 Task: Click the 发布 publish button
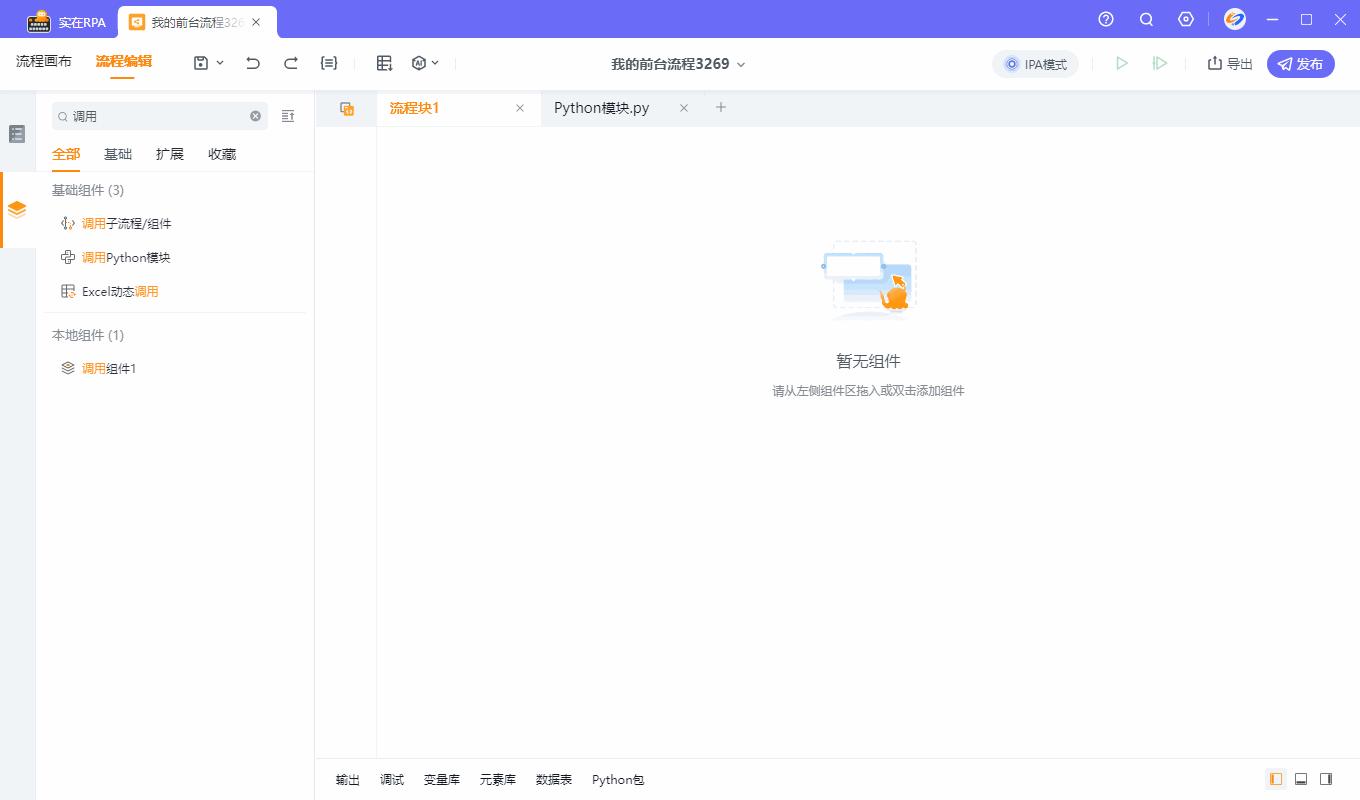tap(1301, 63)
